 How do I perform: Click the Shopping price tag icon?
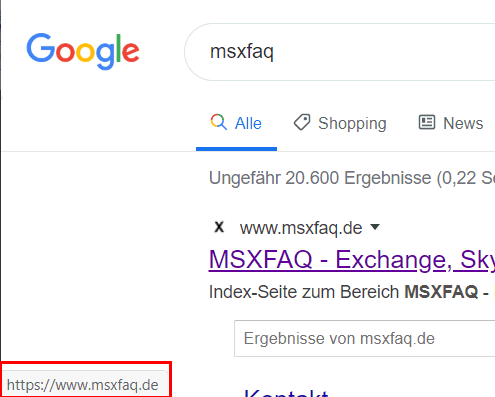pyautogui.click(x=302, y=122)
